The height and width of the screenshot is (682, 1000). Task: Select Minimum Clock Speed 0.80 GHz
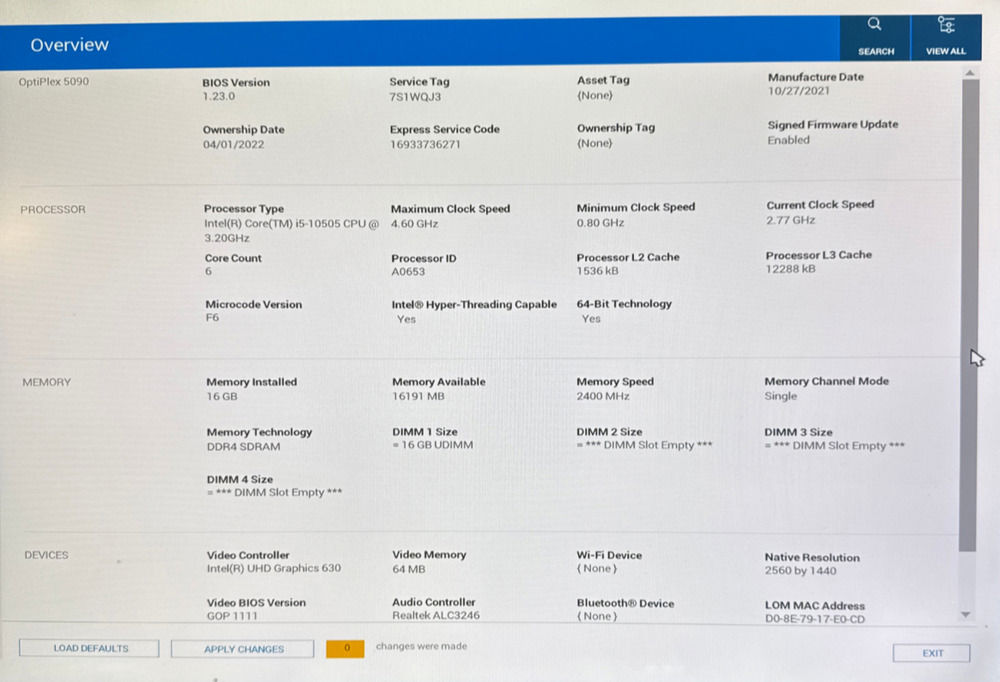[600, 223]
